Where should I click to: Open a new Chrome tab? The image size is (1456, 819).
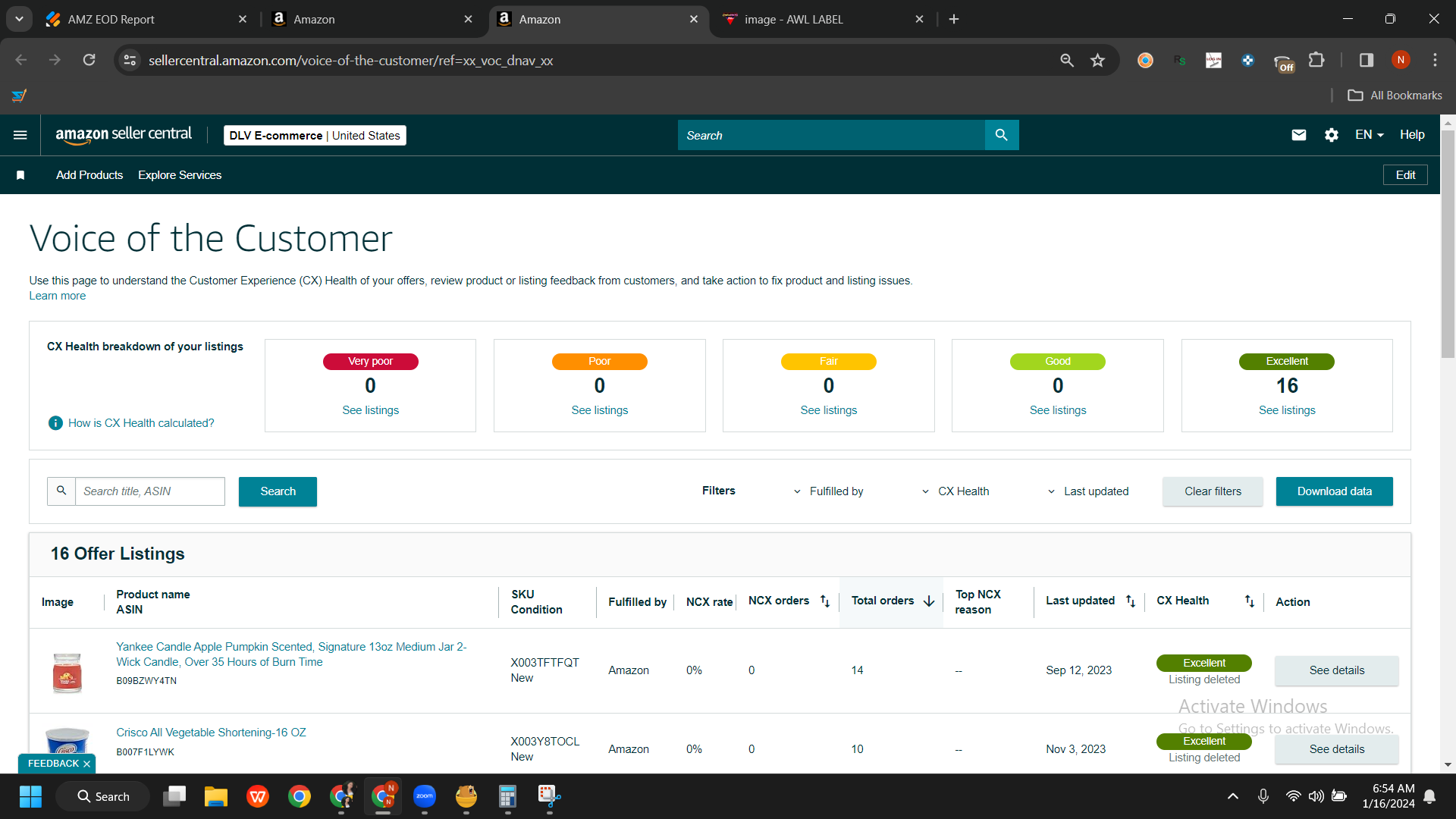[954, 20]
